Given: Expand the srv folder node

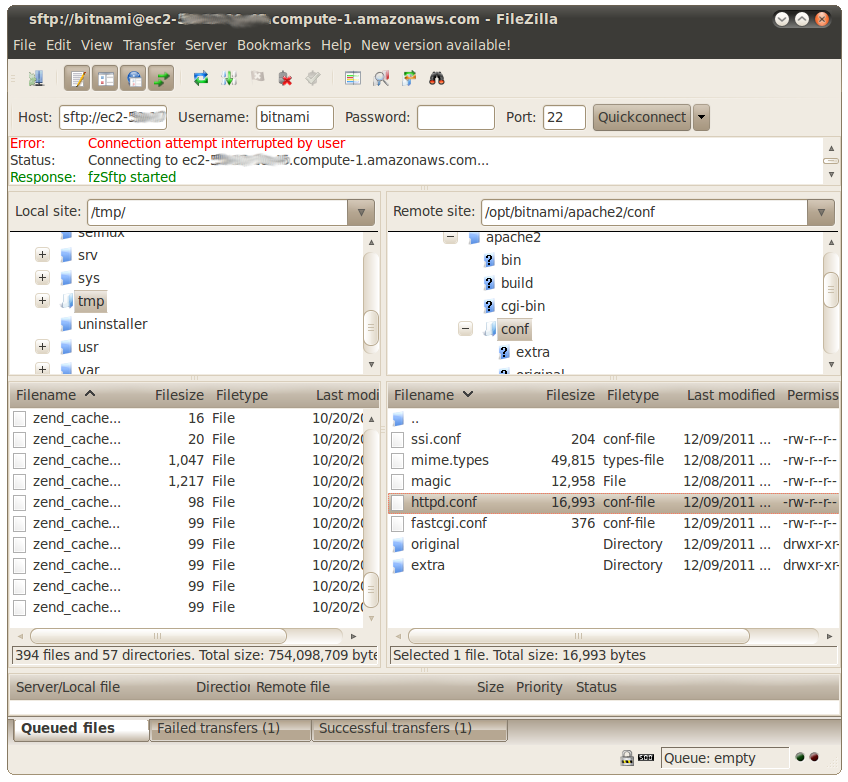Looking at the screenshot, I should [x=42, y=254].
